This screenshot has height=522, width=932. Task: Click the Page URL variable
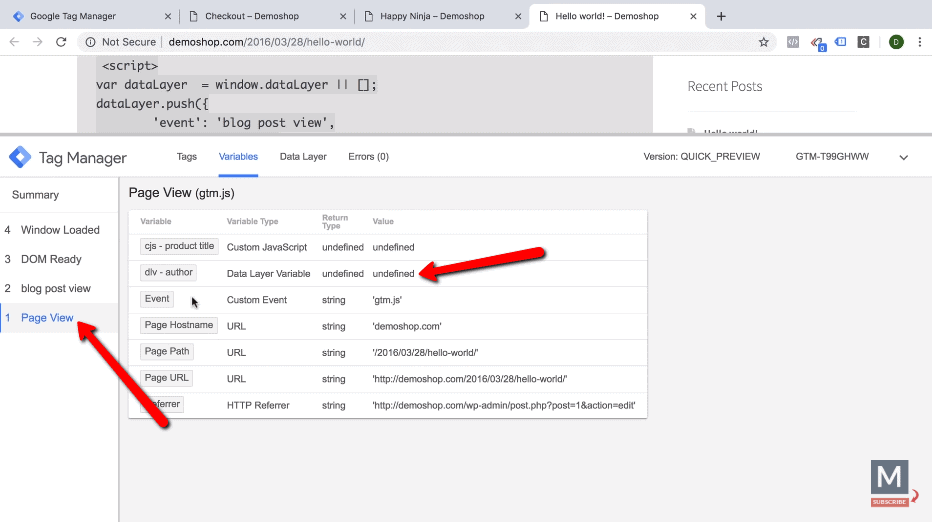point(166,378)
